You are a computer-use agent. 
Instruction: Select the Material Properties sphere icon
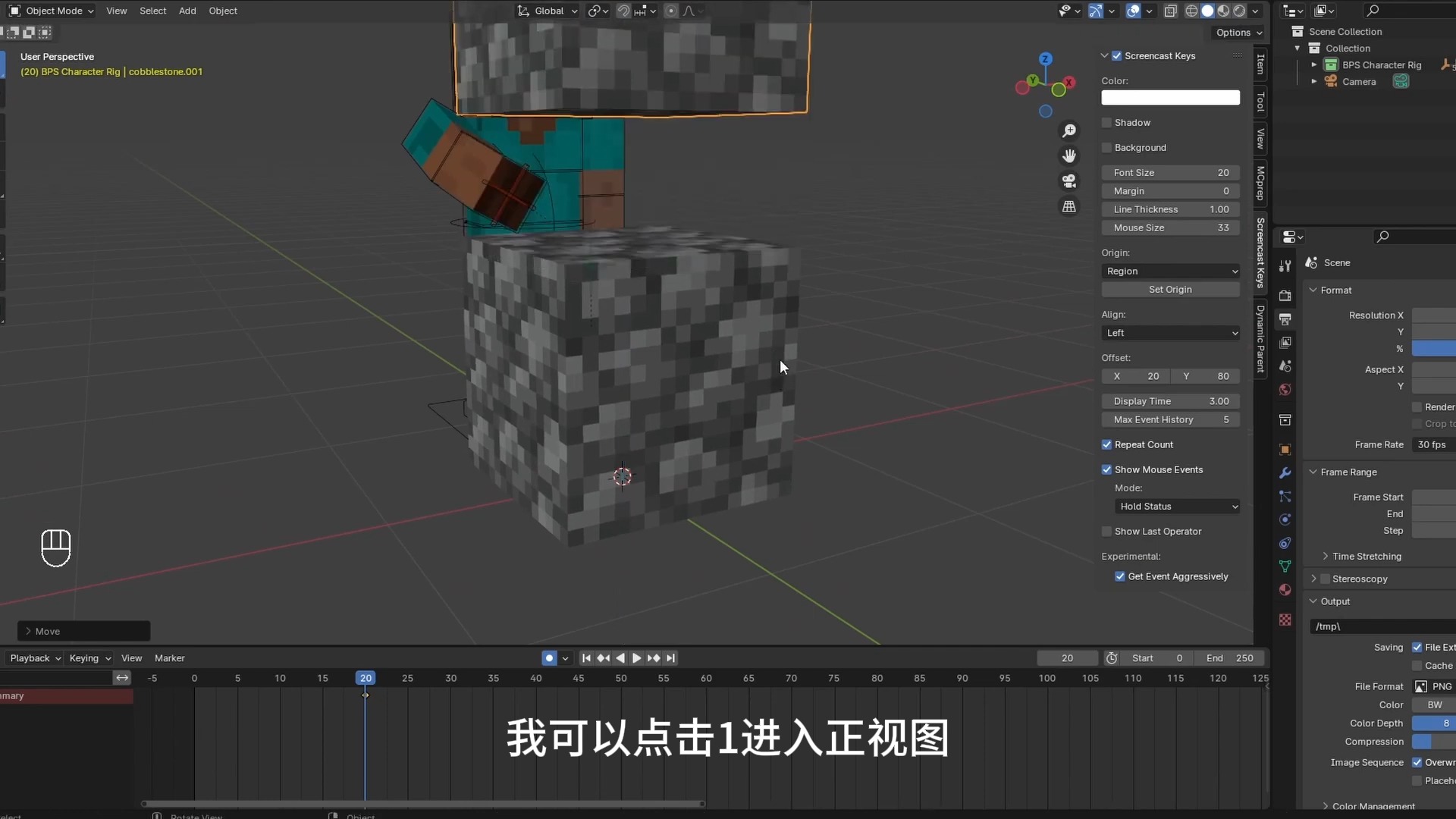[1285, 589]
